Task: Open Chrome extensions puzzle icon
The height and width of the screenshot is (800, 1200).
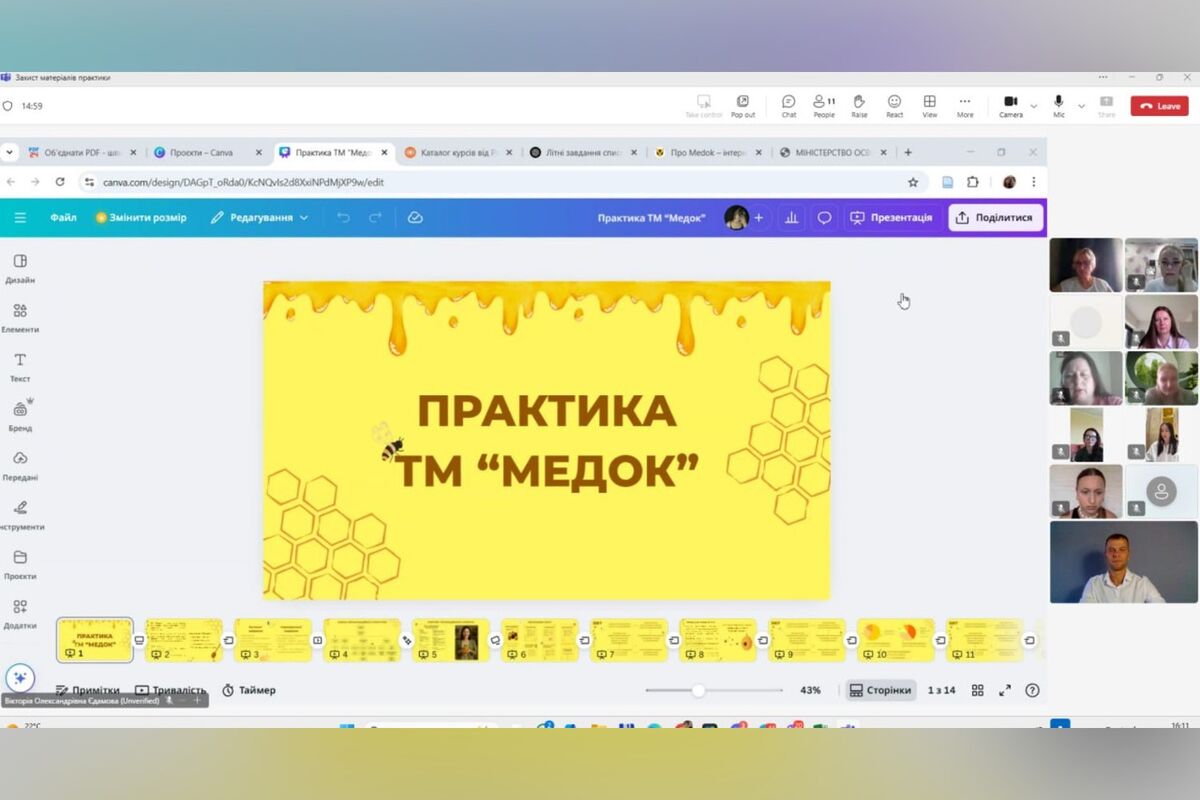Action: 972,182
